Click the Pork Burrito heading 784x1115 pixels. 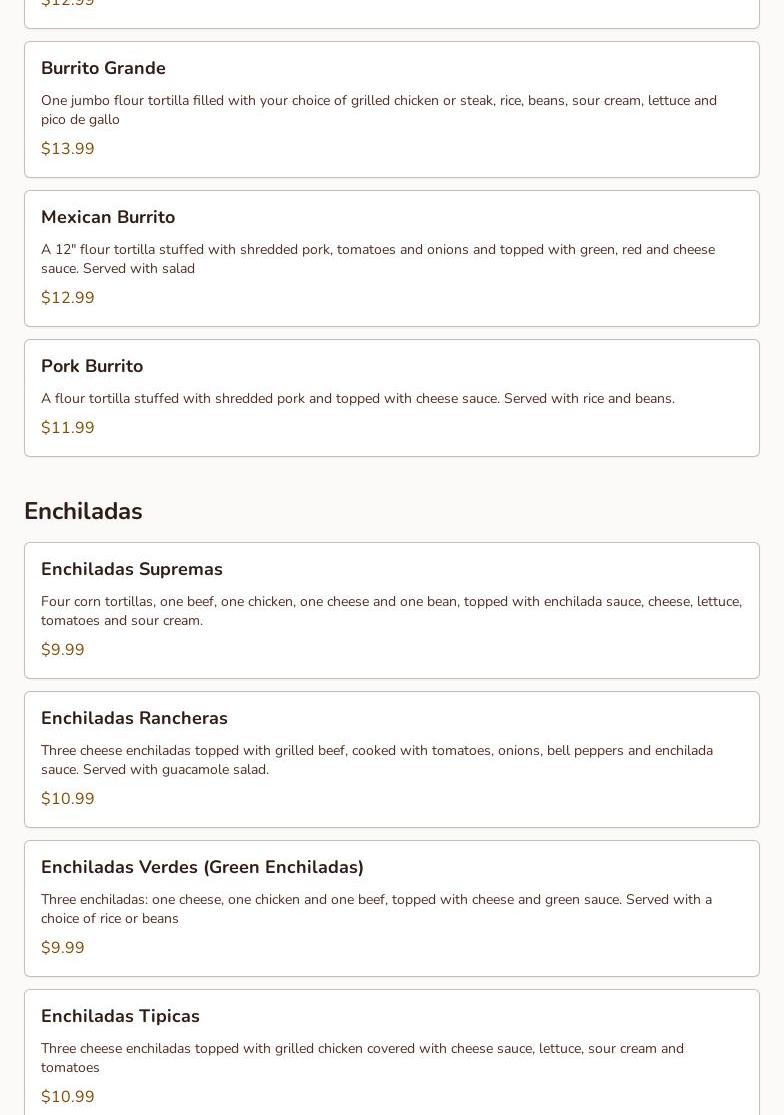tap(92, 366)
